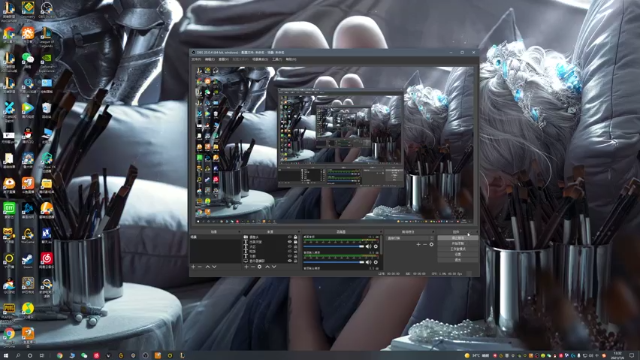Open source properties via Sources dock gear icon
Image resolution: width=640 pixels, height=360 pixels.
pos(259,267)
